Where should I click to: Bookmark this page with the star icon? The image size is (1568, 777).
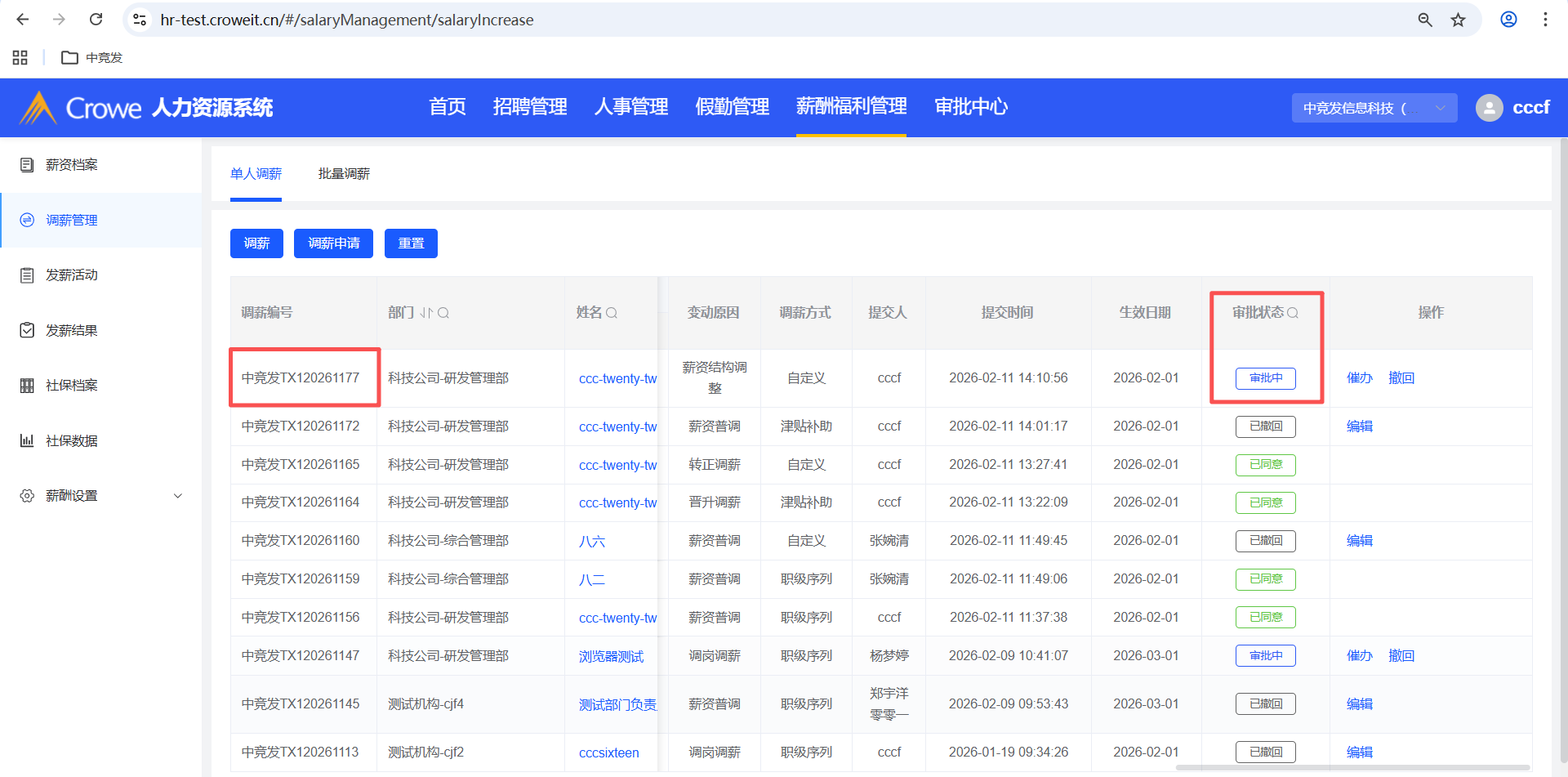coord(1459,20)
